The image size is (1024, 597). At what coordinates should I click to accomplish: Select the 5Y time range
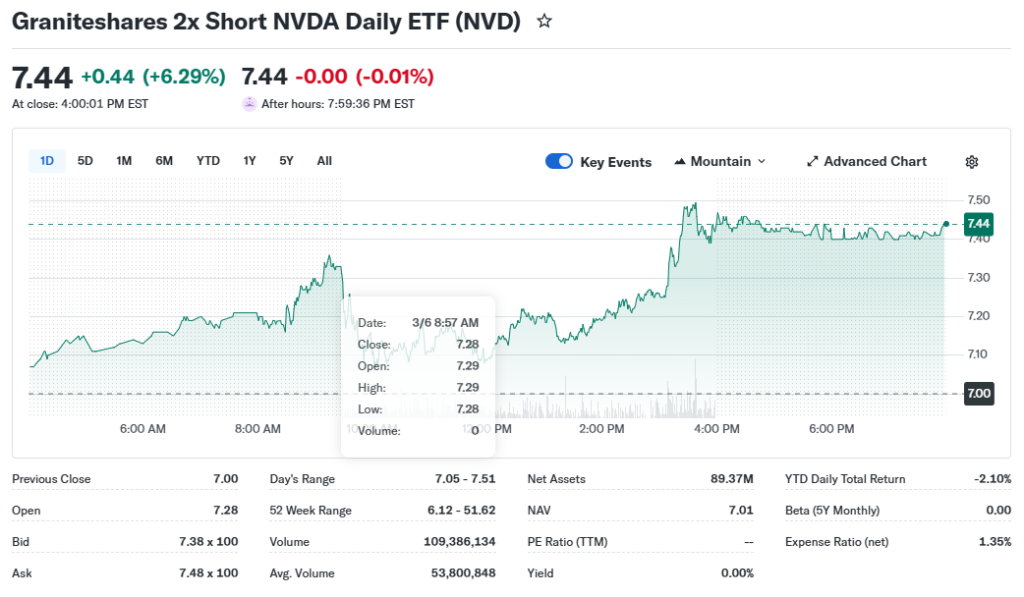click(x=287, y=161)
